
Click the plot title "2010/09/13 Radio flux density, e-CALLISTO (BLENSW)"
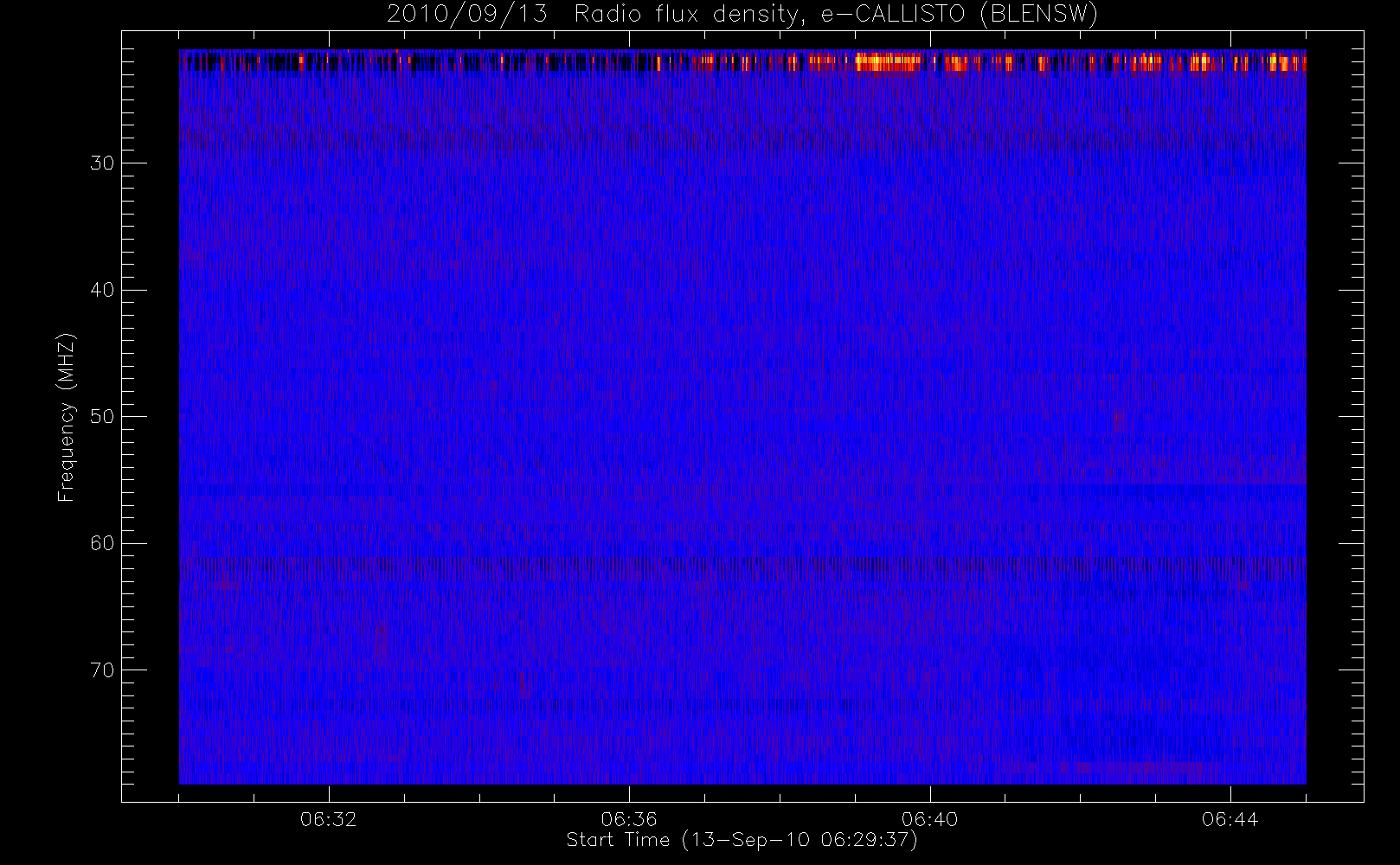[742, 15]
